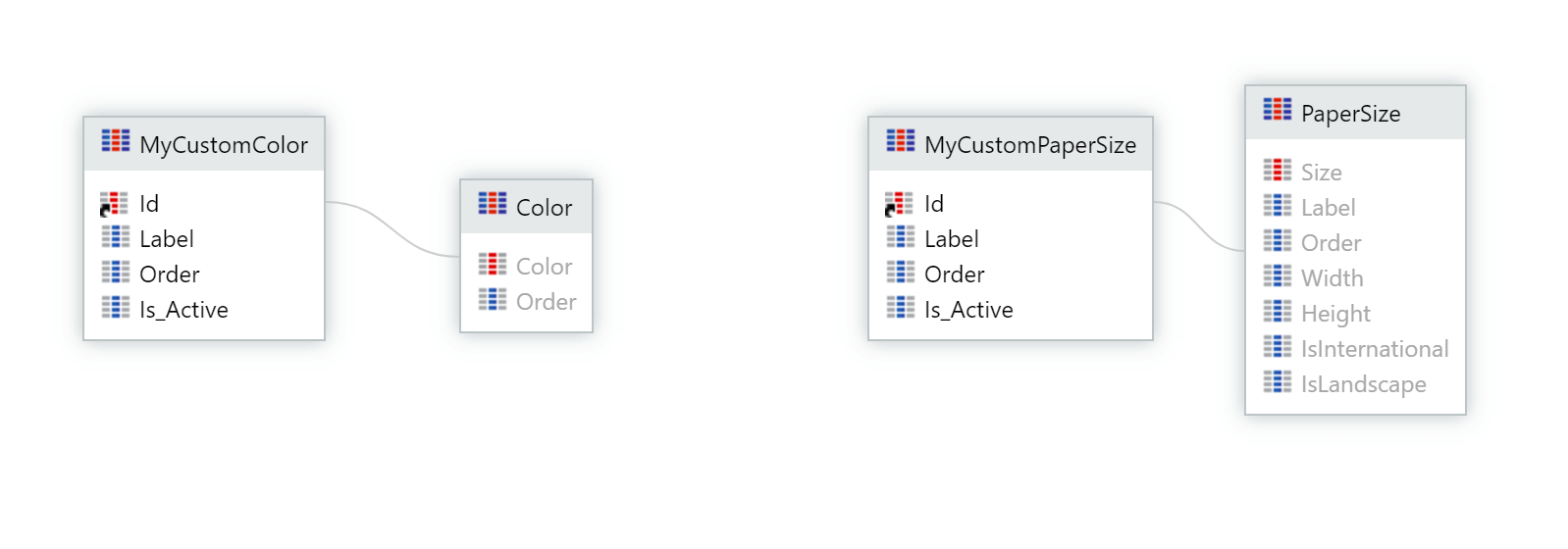The width and height of the screenshot is (1568, 549).
Task: Select the Height attribute in PaperSize
Action: pos(1355,314)
